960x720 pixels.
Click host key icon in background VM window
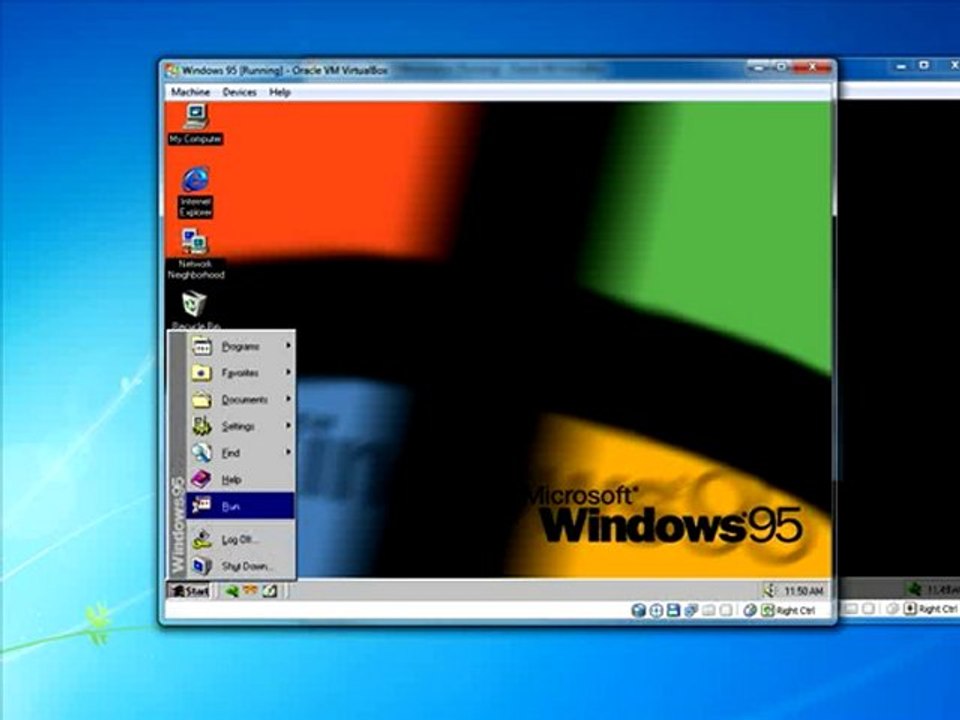click(x=910, y=609)
